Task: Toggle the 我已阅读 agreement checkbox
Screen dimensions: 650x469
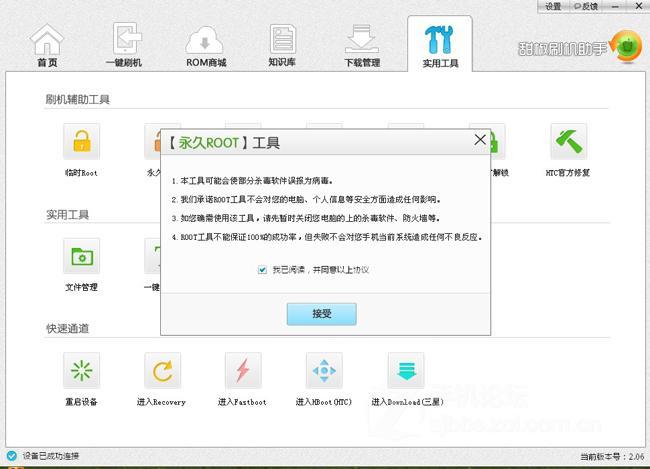Action: 262,270
